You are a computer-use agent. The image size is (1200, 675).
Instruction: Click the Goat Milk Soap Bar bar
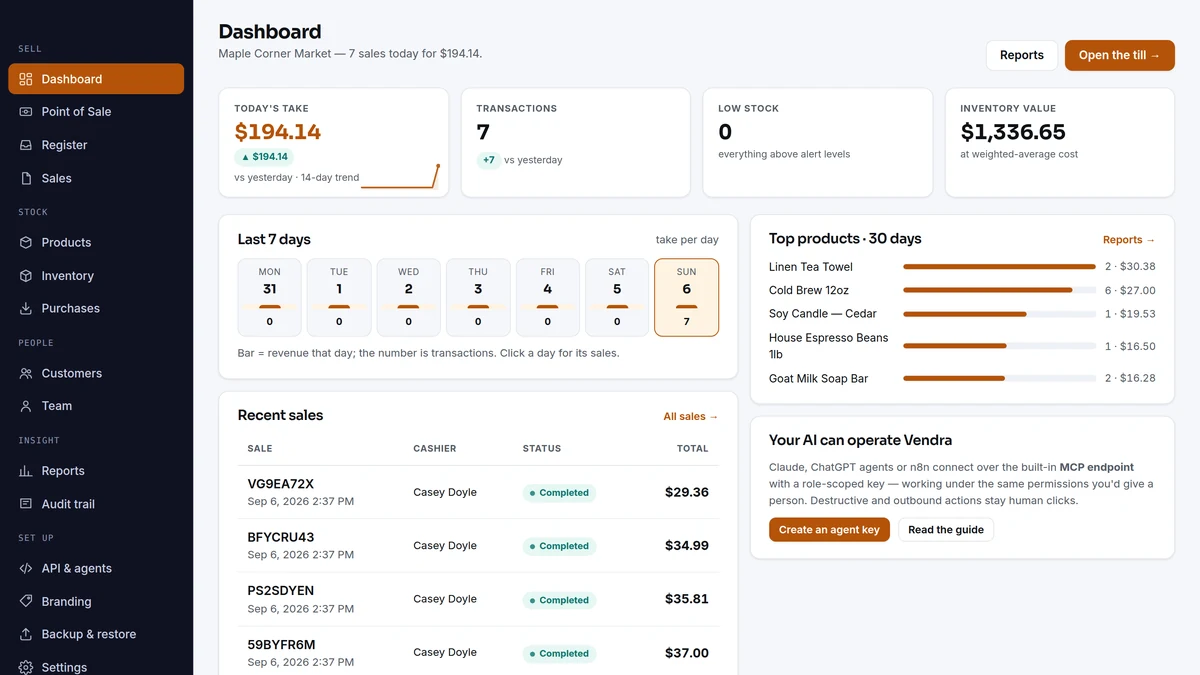[999, 378]
